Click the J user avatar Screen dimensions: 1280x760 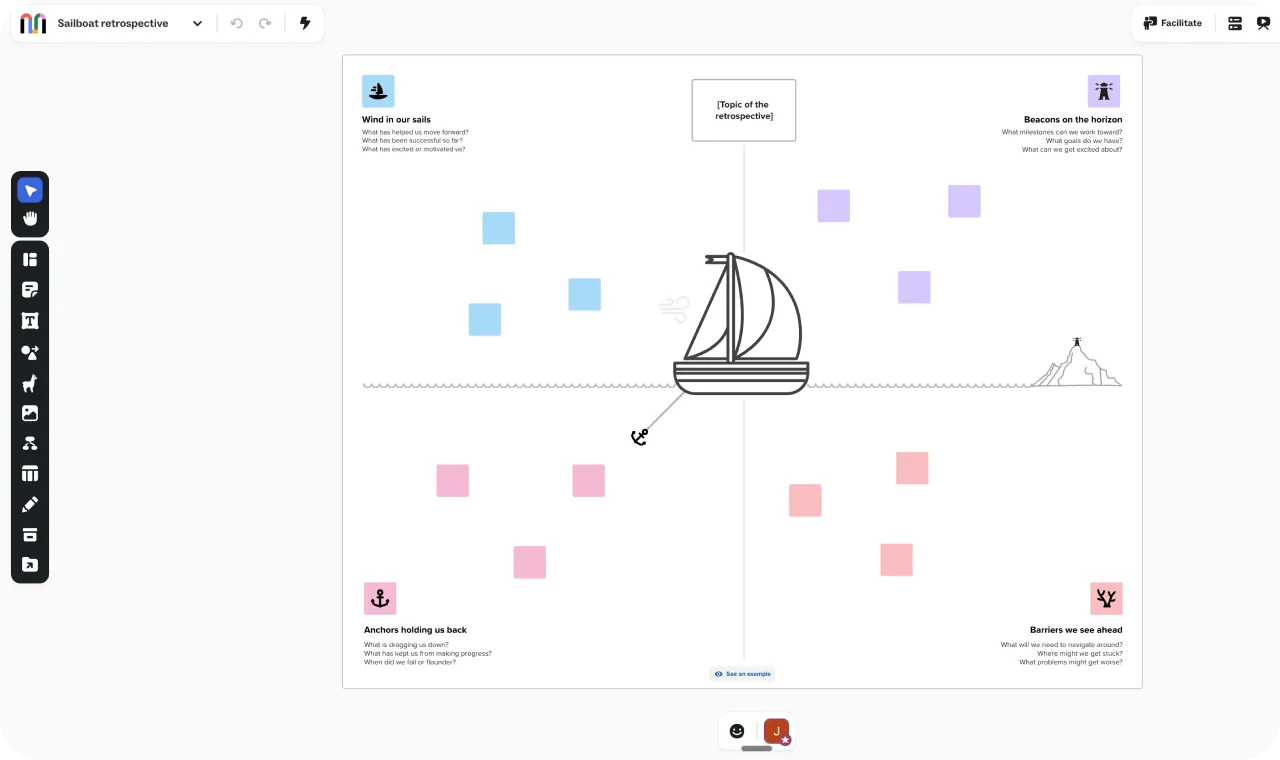[x=776, y=731]
